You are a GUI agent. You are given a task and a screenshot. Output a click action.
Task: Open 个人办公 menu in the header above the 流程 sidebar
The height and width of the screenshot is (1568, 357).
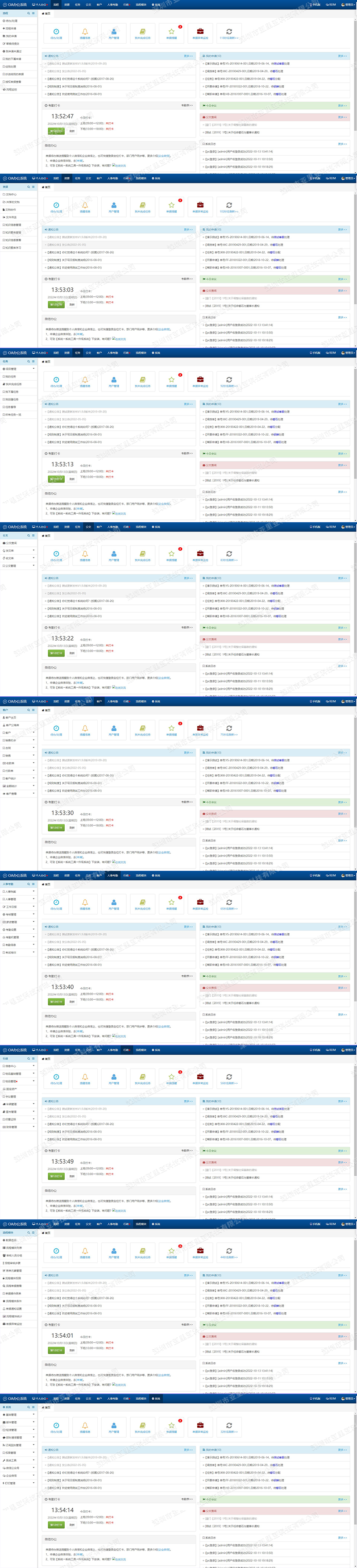click(x=40, y=4)
